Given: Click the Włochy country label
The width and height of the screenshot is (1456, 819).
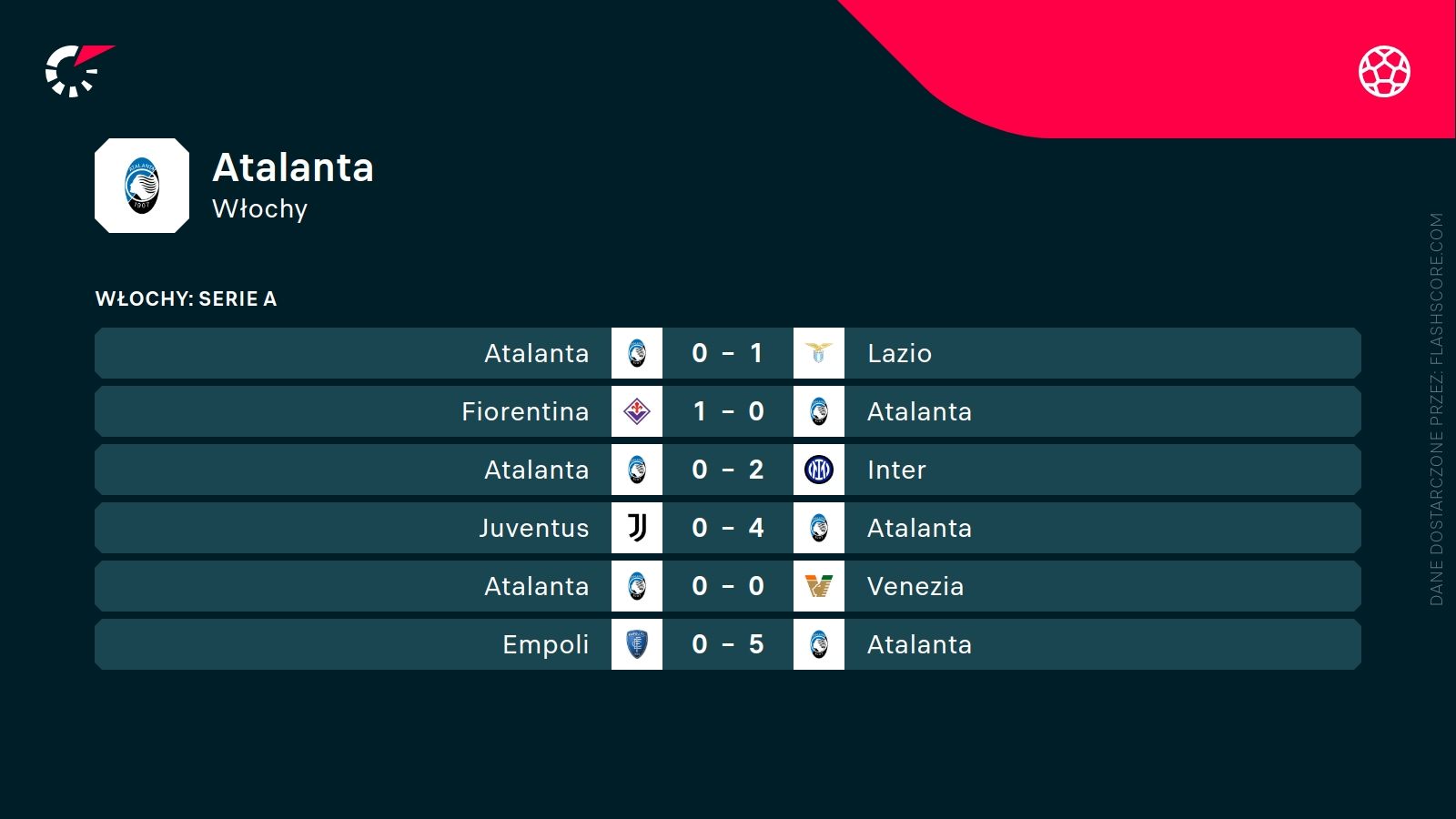Looking at the screenshot, I should click(259, 209).
